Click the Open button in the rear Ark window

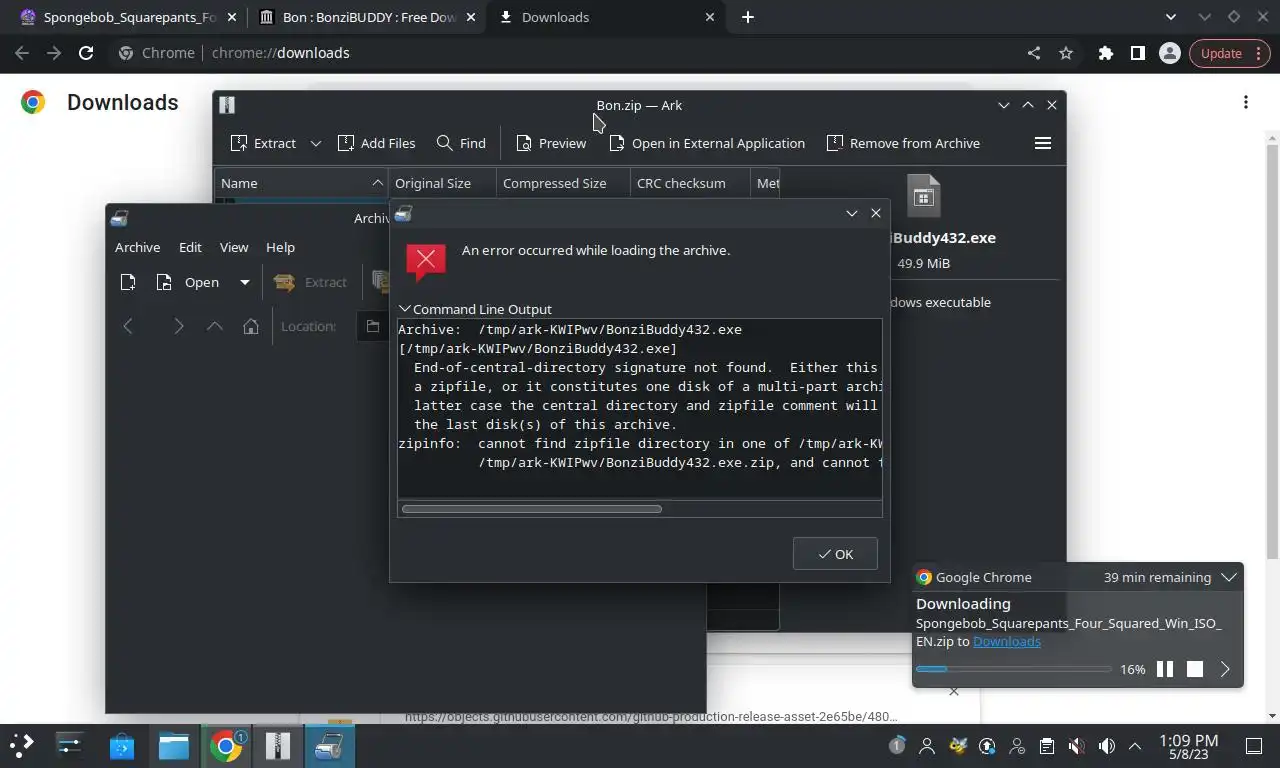coord(189,282)
